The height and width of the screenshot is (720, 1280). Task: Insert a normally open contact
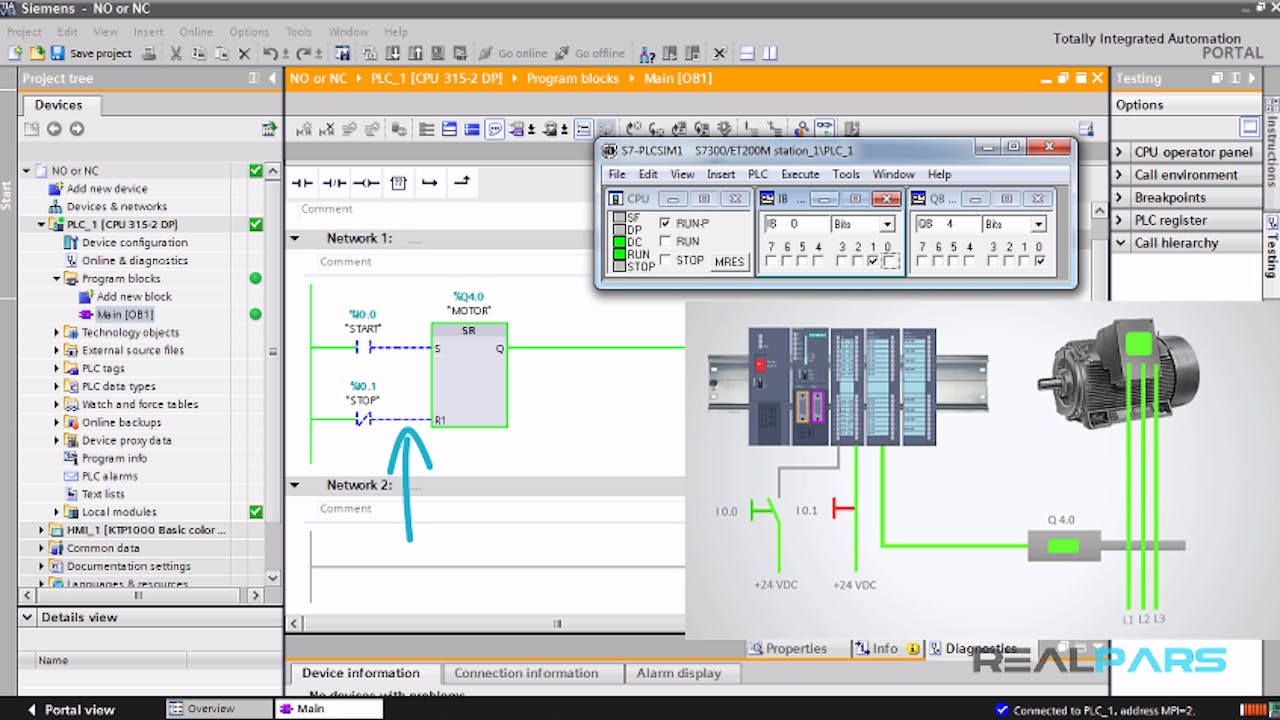tap(302, 183)
